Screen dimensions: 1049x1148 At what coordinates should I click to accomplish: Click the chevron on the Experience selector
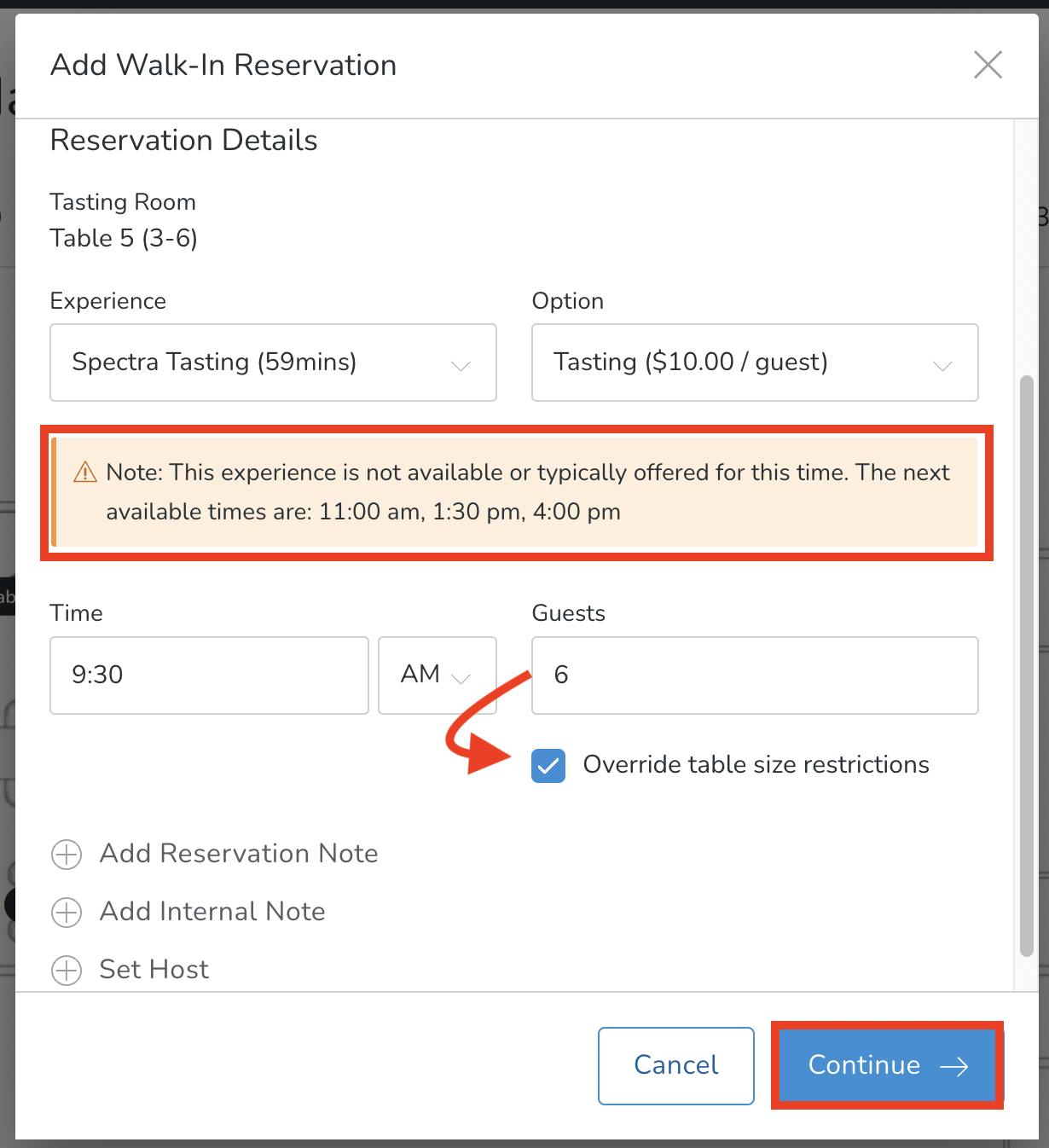click(x=461, y=366)
